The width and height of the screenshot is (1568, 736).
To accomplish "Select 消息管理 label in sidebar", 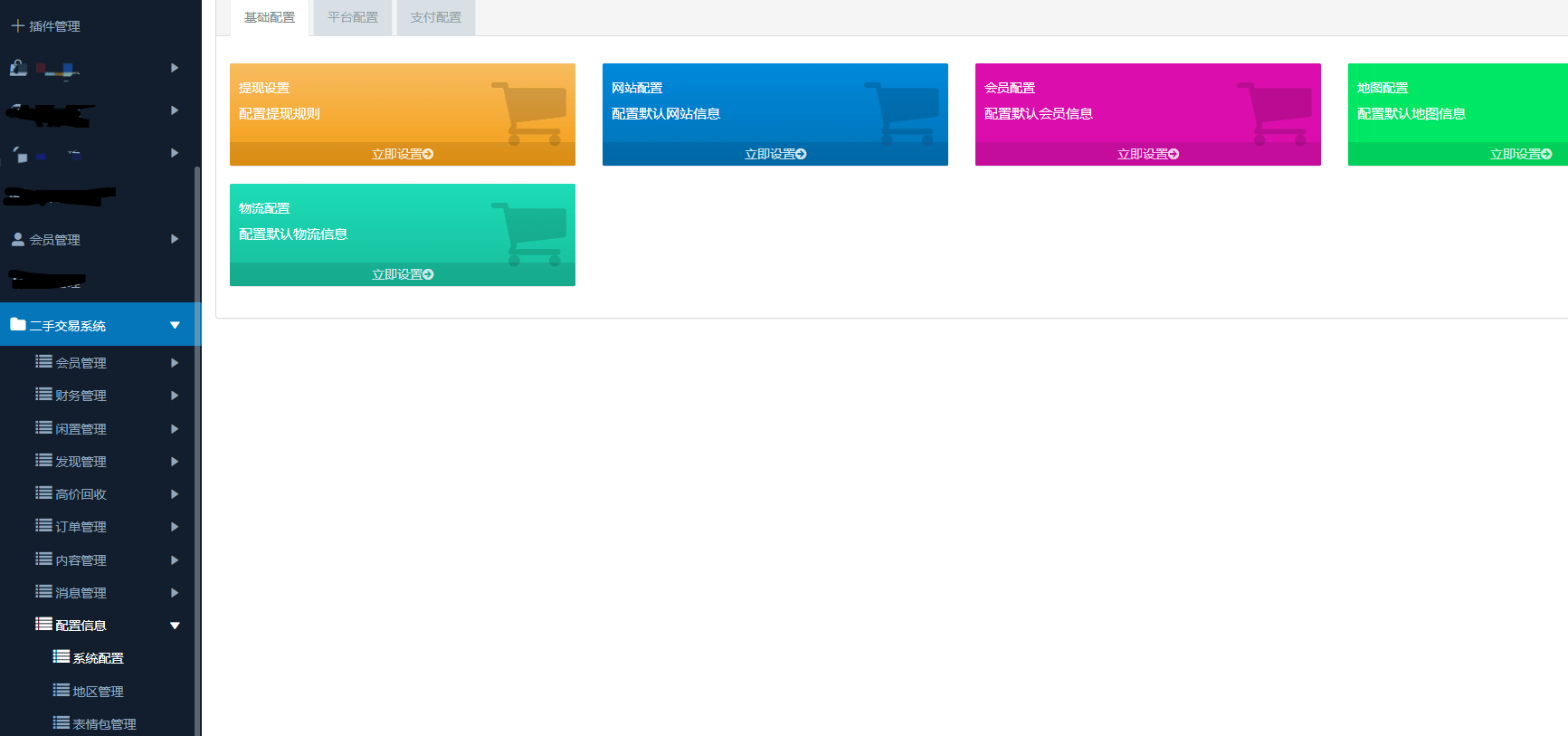I will click(81, 593).
